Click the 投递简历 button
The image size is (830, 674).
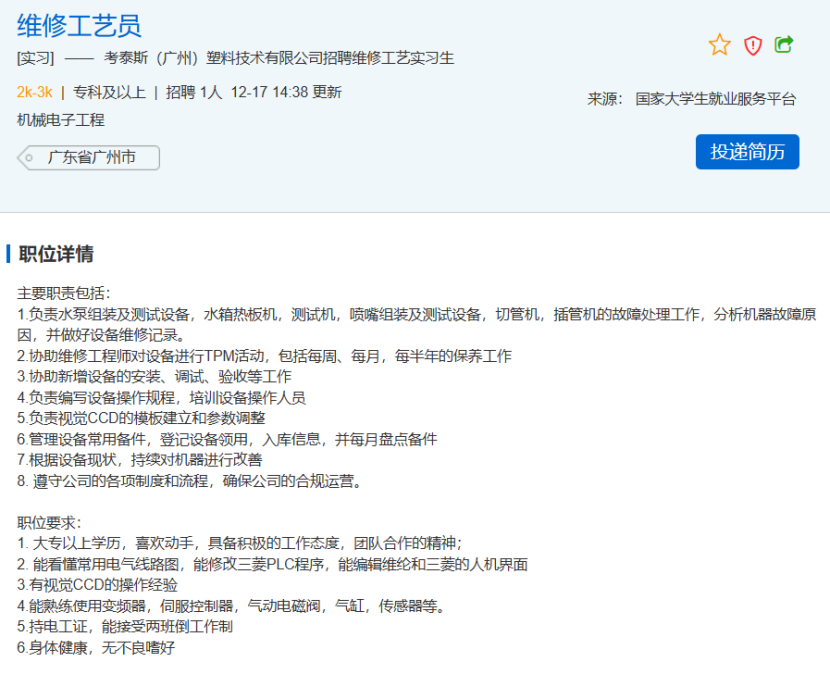747,152
